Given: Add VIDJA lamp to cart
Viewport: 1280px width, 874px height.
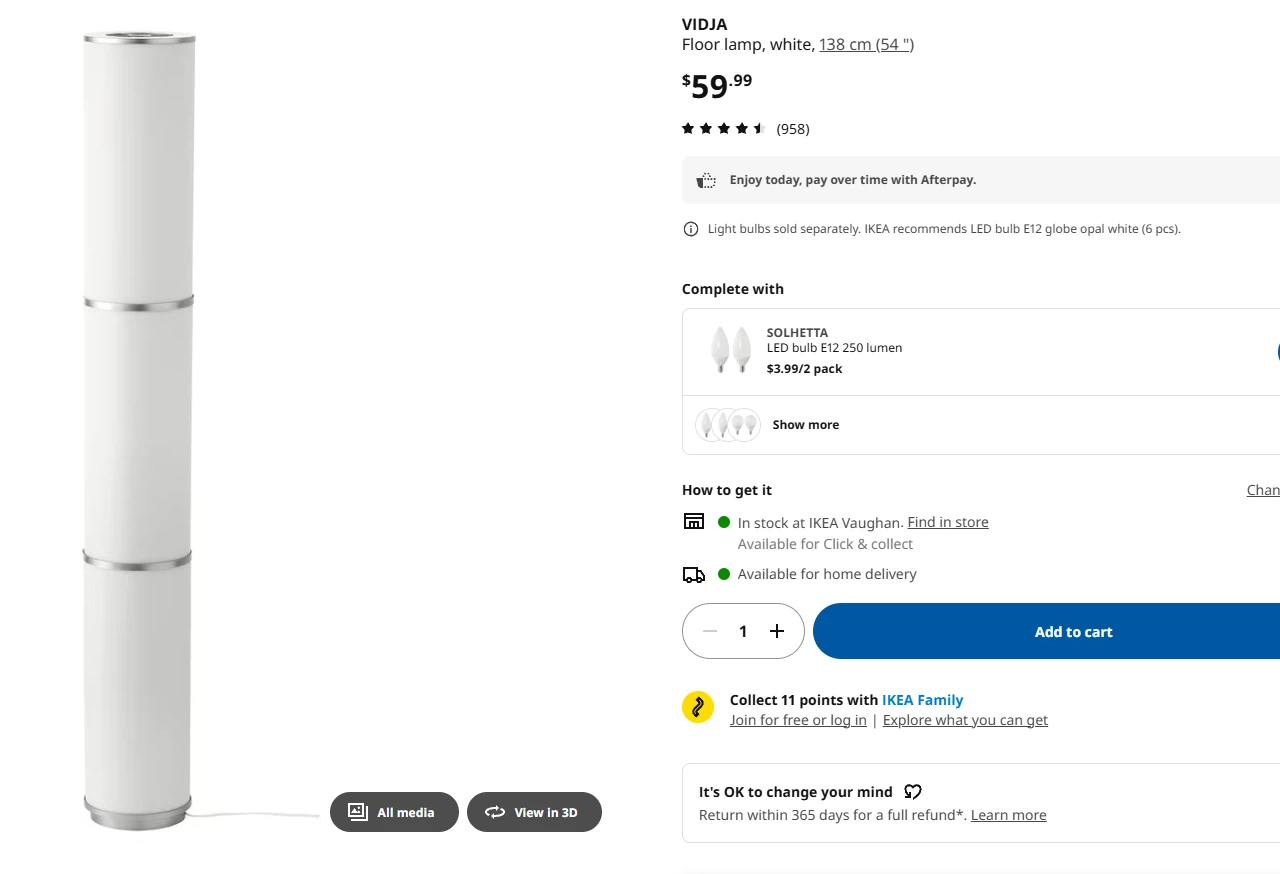Looking at the screenshot, I should (x=1047, y=631).
